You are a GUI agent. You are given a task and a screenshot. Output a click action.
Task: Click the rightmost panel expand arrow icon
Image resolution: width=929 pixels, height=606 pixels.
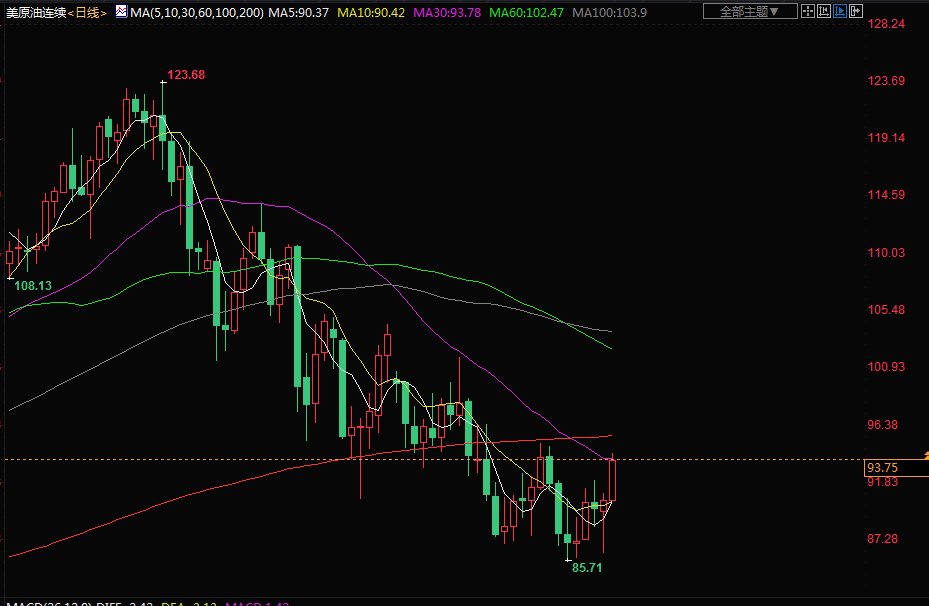click(856, 11)
